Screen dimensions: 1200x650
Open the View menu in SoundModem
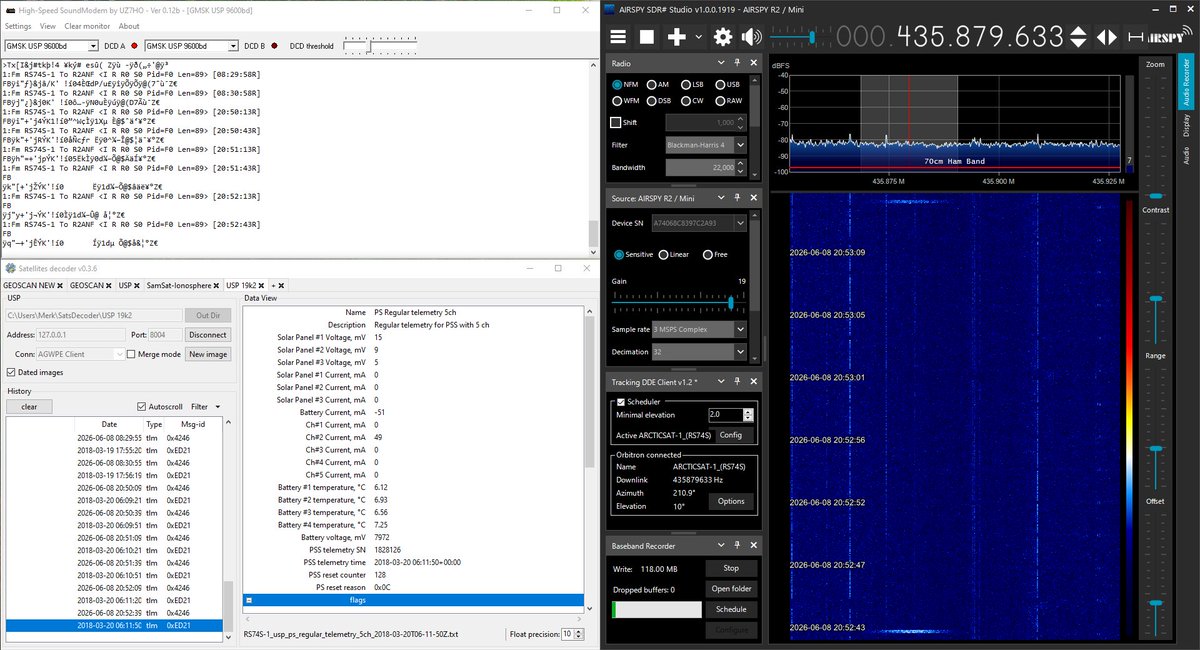pyautogui.click(x=48, y=26)
